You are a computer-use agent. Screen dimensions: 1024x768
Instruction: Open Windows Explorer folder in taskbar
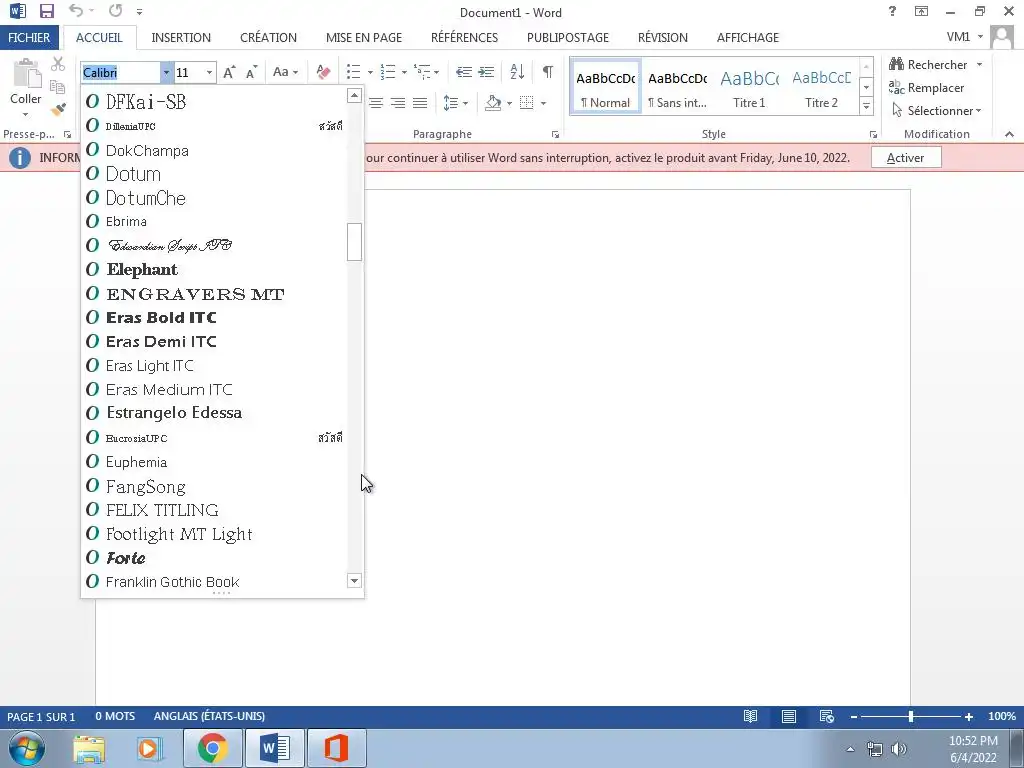tap(89, 748)
